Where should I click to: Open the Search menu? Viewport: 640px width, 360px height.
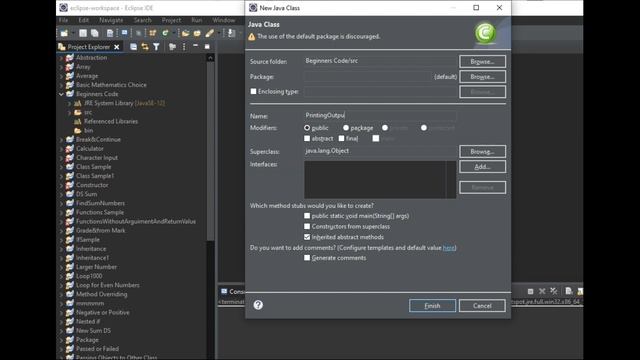click(x=142, y=20)
